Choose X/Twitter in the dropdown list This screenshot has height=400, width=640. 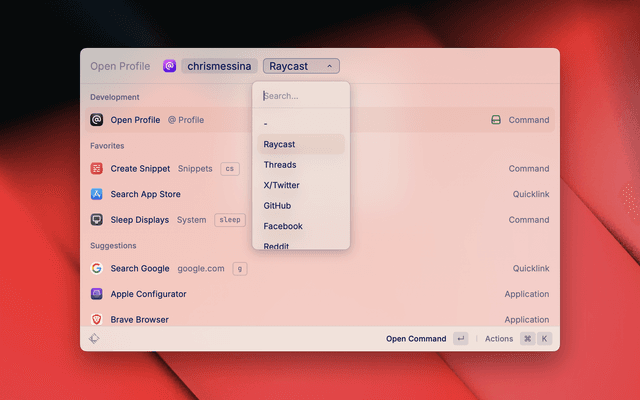(281, 185)
